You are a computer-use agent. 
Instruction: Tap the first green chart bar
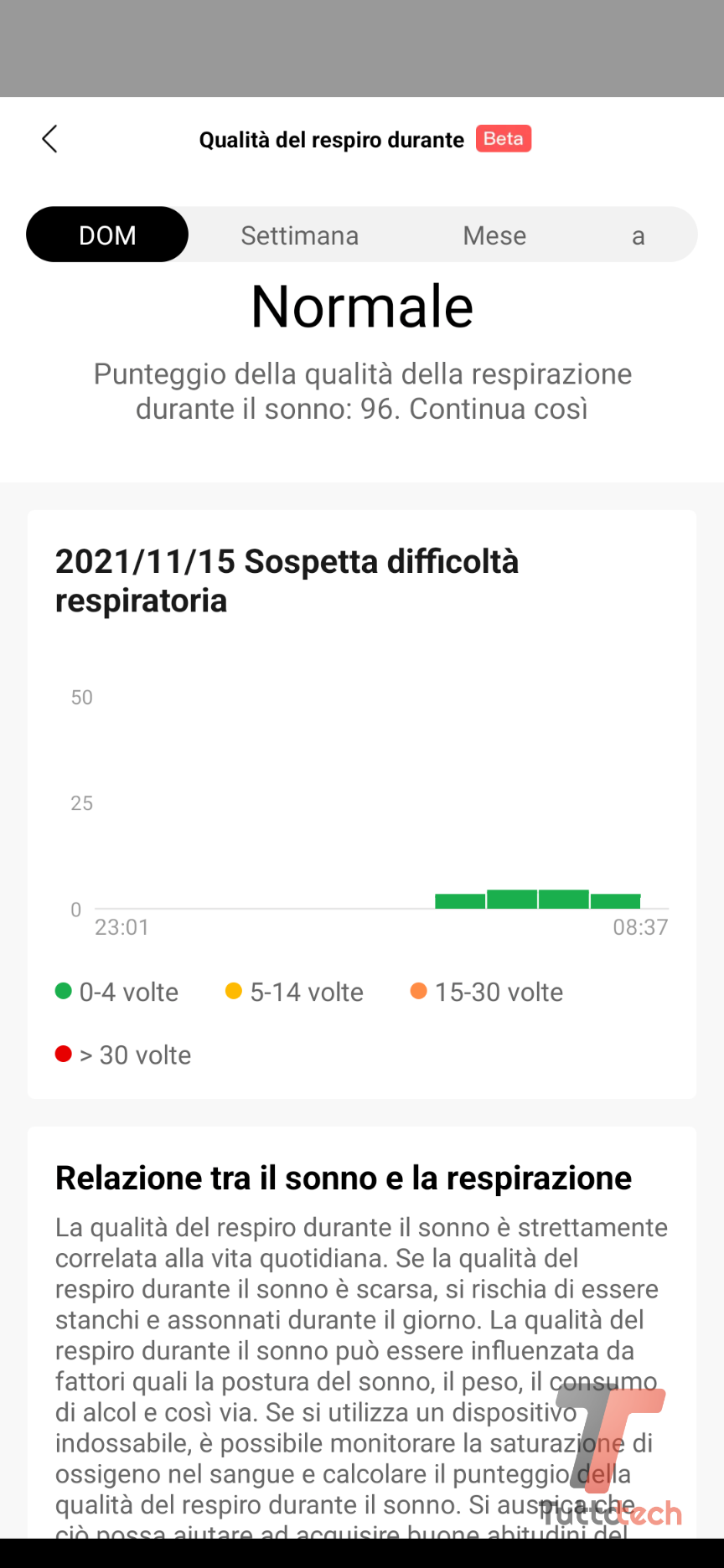(x=460, y=901)
